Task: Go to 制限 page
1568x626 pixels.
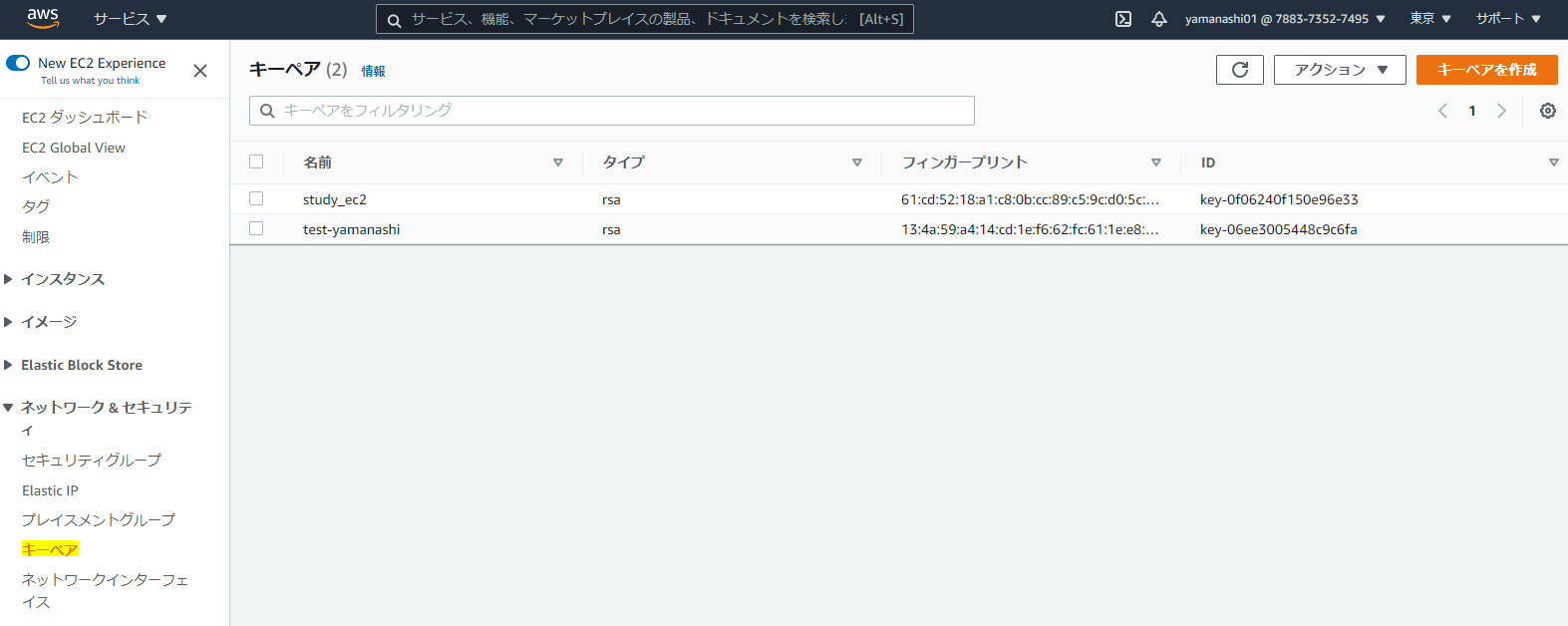Action: click(36, 237)
